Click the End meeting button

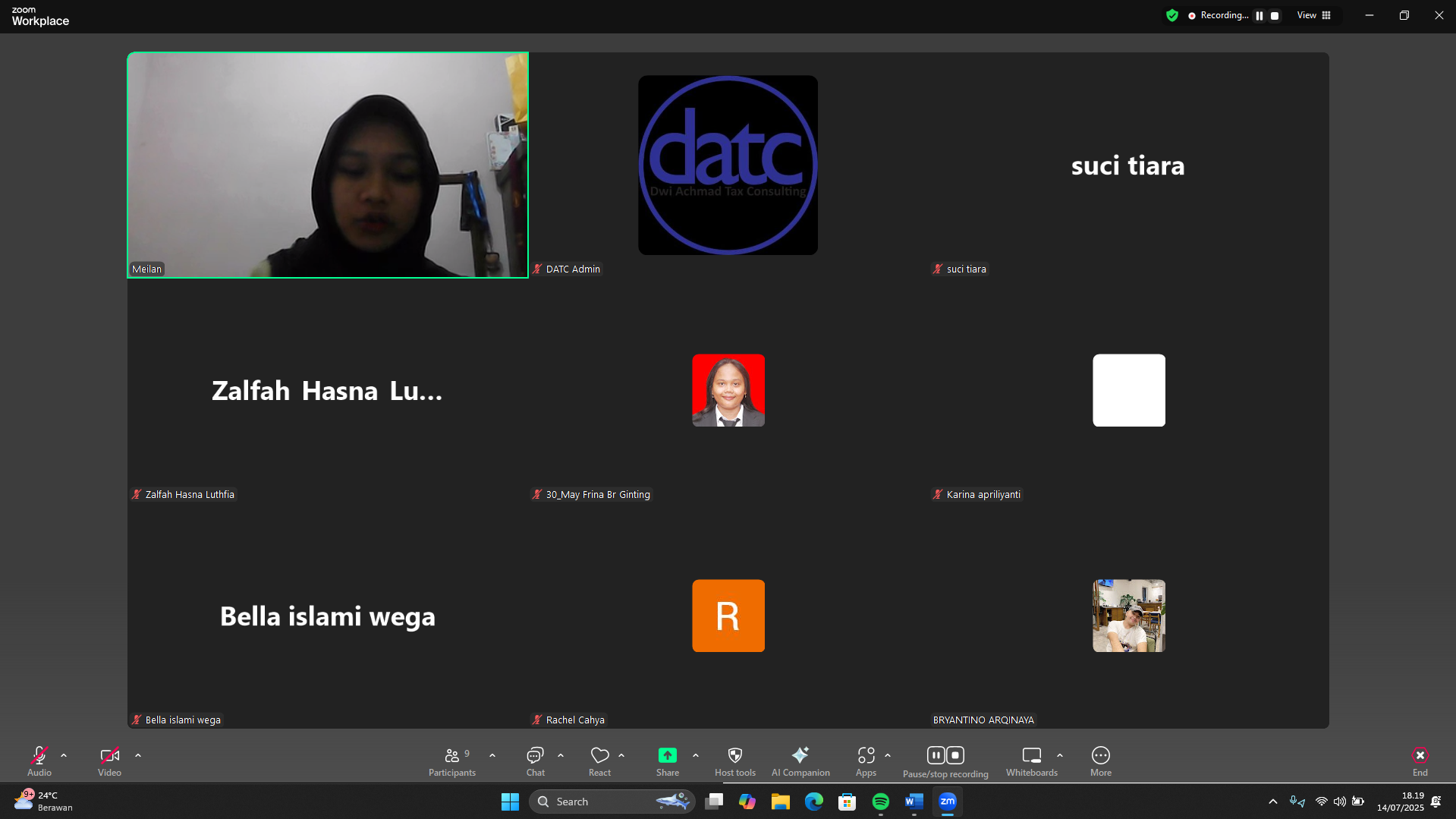coord(1420,761)
